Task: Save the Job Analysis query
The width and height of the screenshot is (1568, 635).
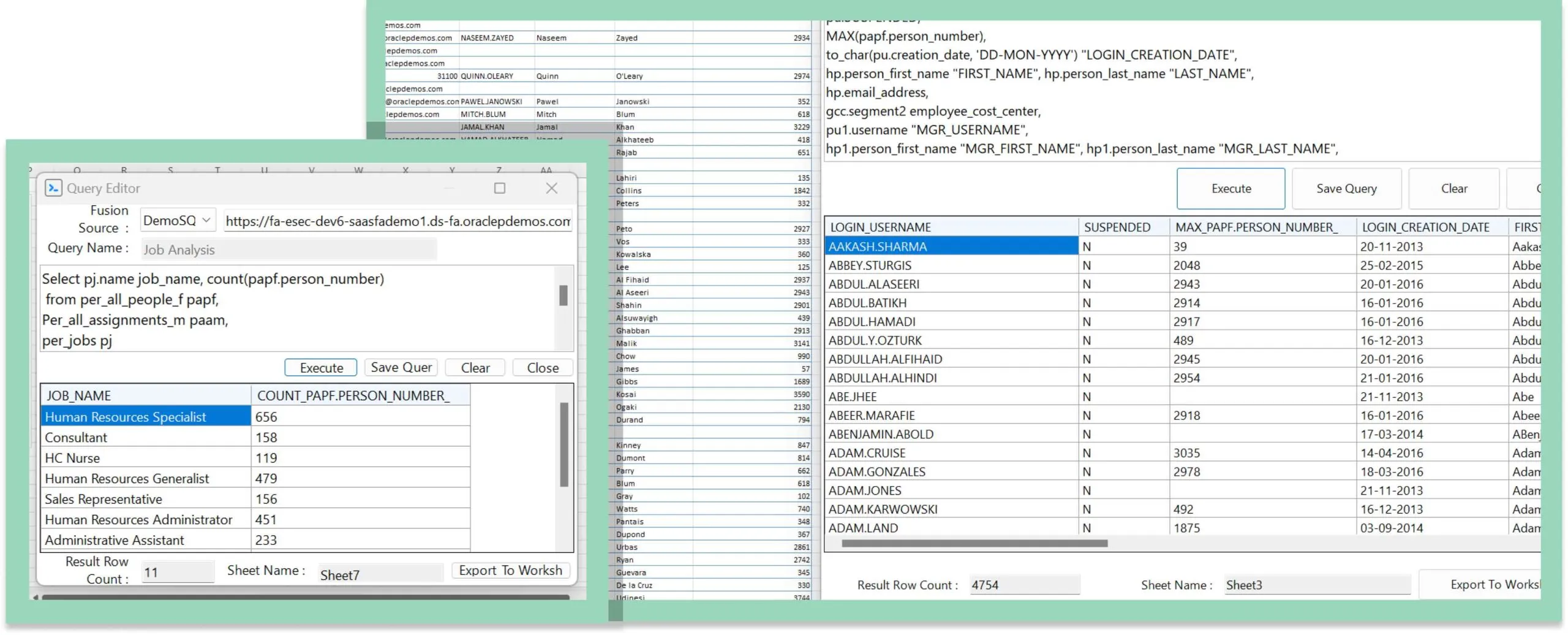Action: (401, 367)
